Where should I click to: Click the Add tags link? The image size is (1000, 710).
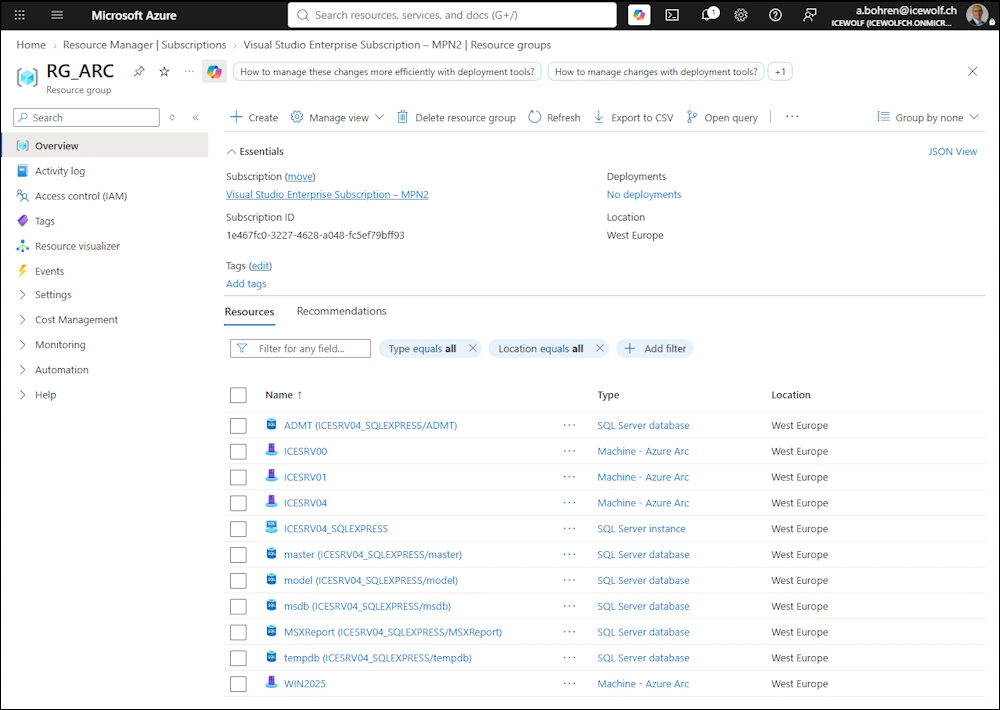click(246, 284)
